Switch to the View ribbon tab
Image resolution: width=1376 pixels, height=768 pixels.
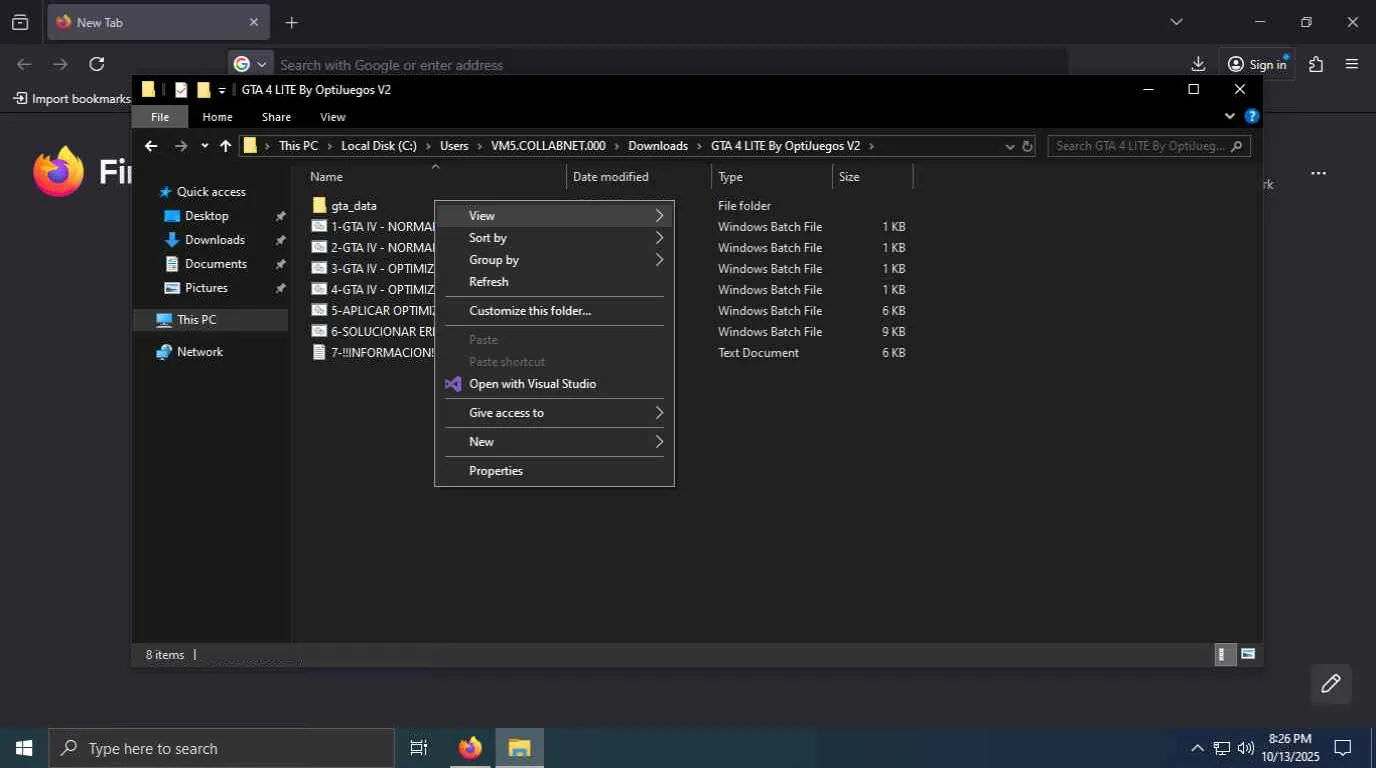click(x=333, y=117)
